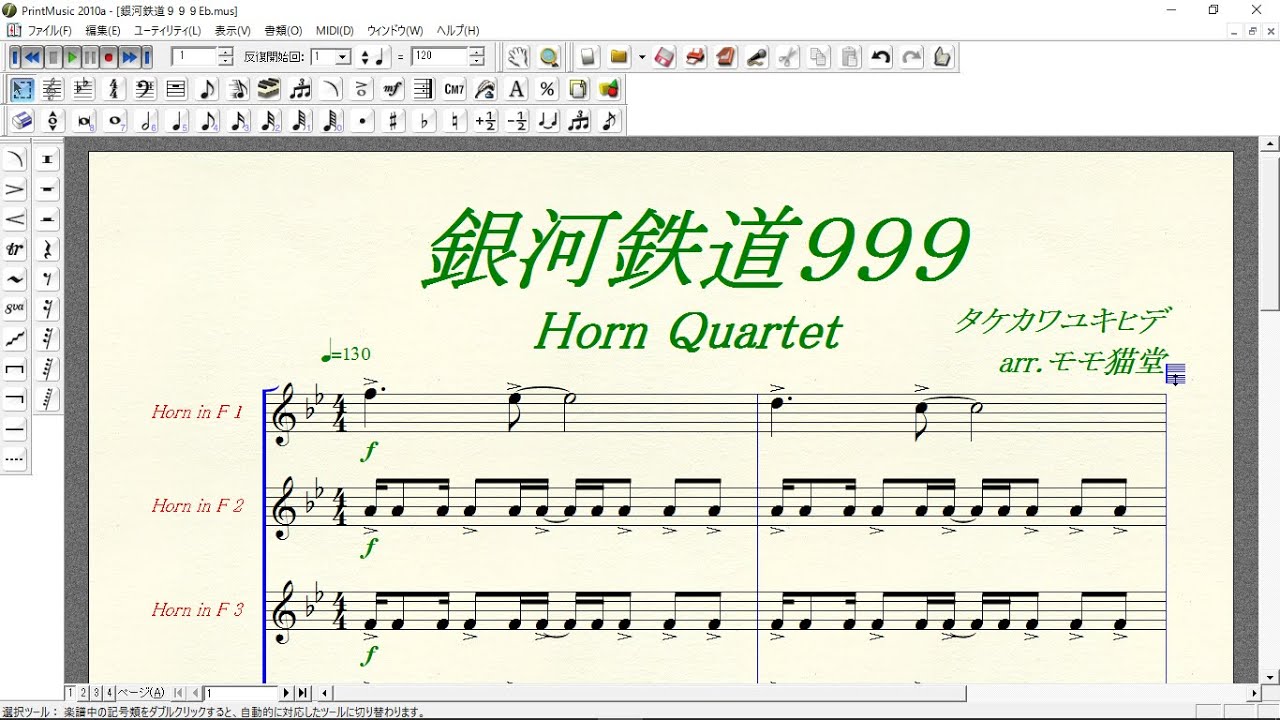Create a new document
The height and width of the screenshot is (720, 1280).
coord(588,57)
